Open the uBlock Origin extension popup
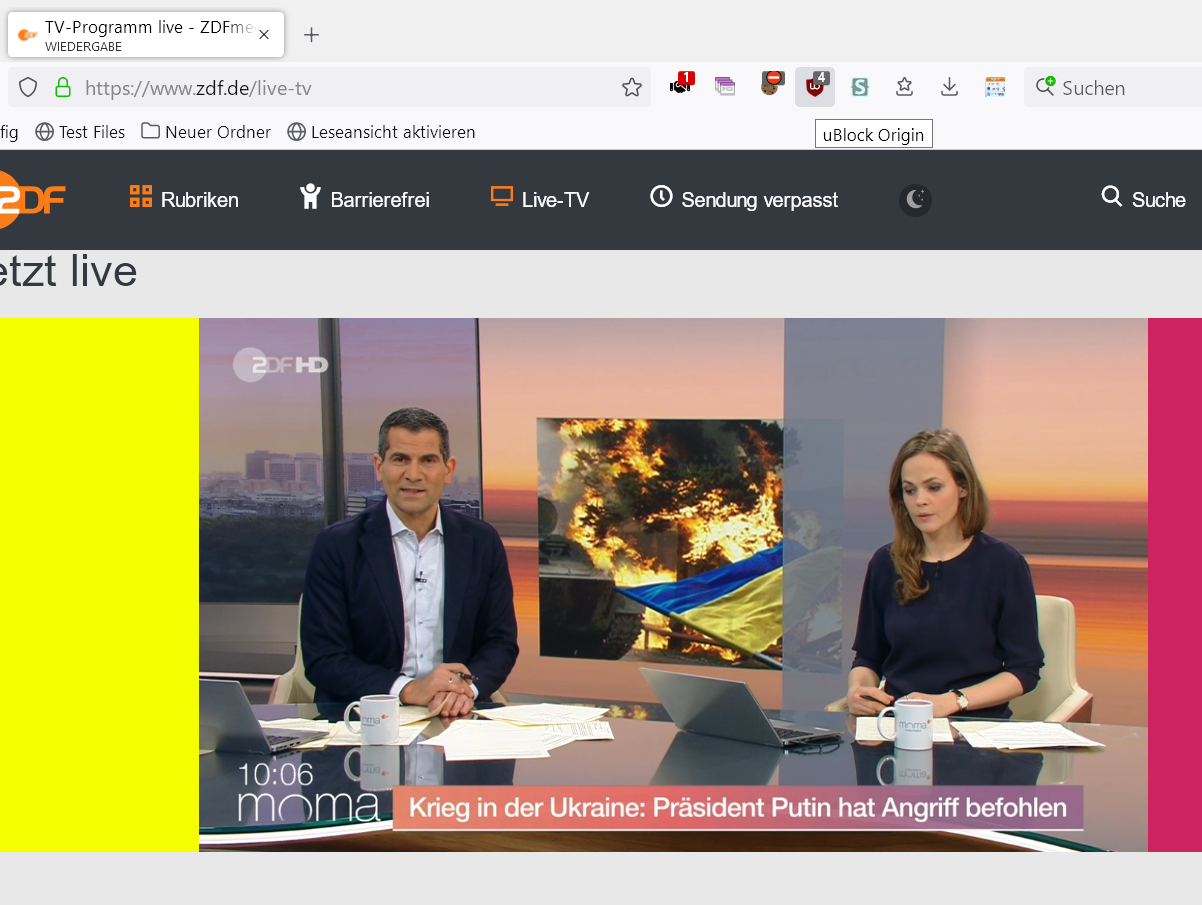1202x905 pixels. (815, 87)
